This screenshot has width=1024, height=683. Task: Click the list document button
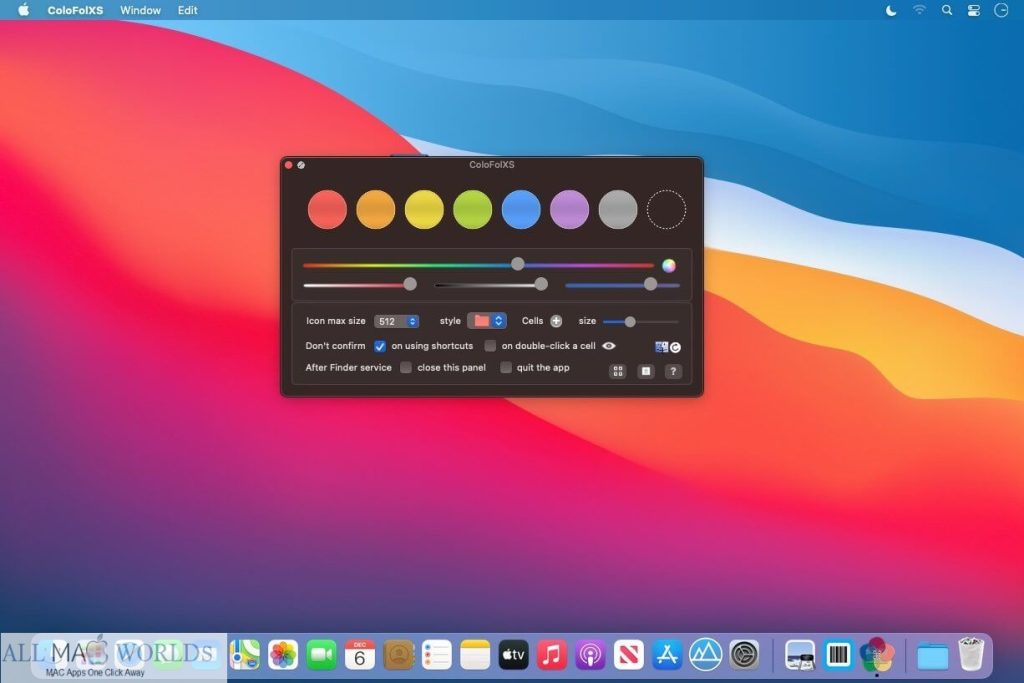[646, 372]
